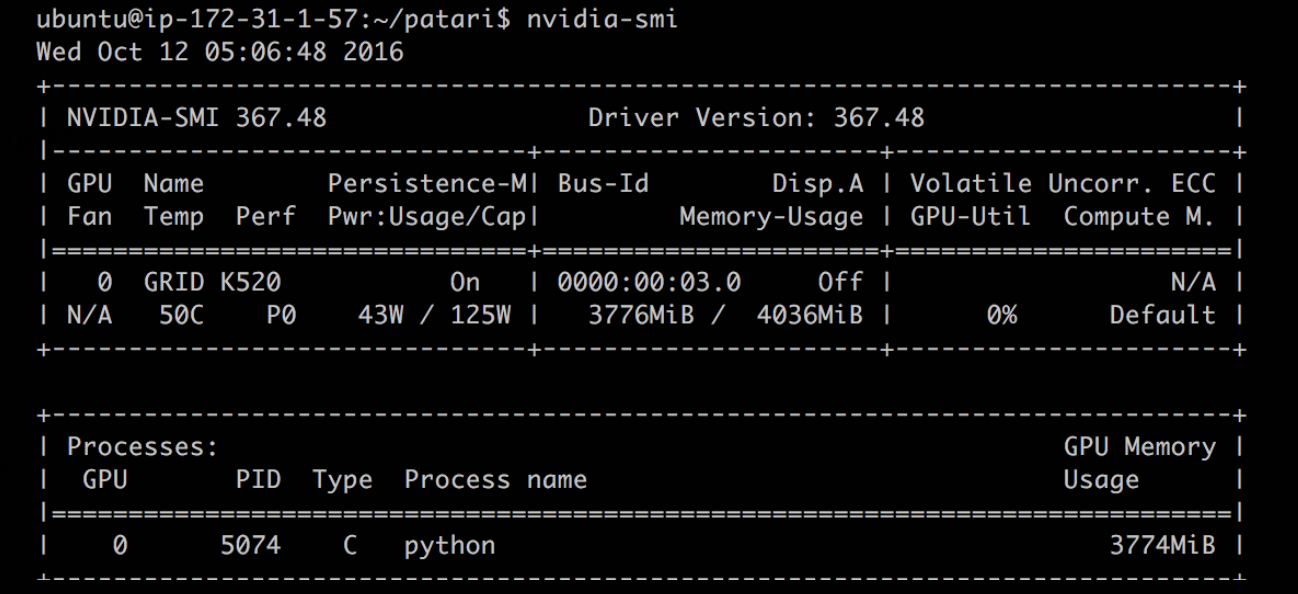Click the Persistence-M On value
Screen dimensions: 1298x594
pyautogui.click(x=465, y=282)
